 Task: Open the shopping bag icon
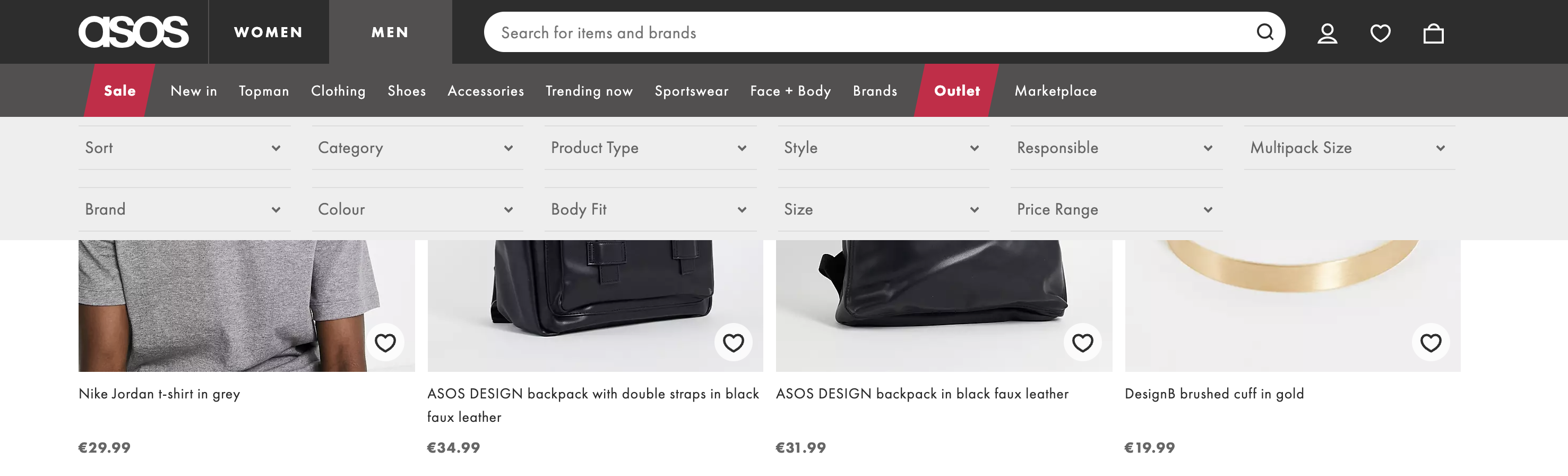pyautogui.click(x=1433, y=33)
